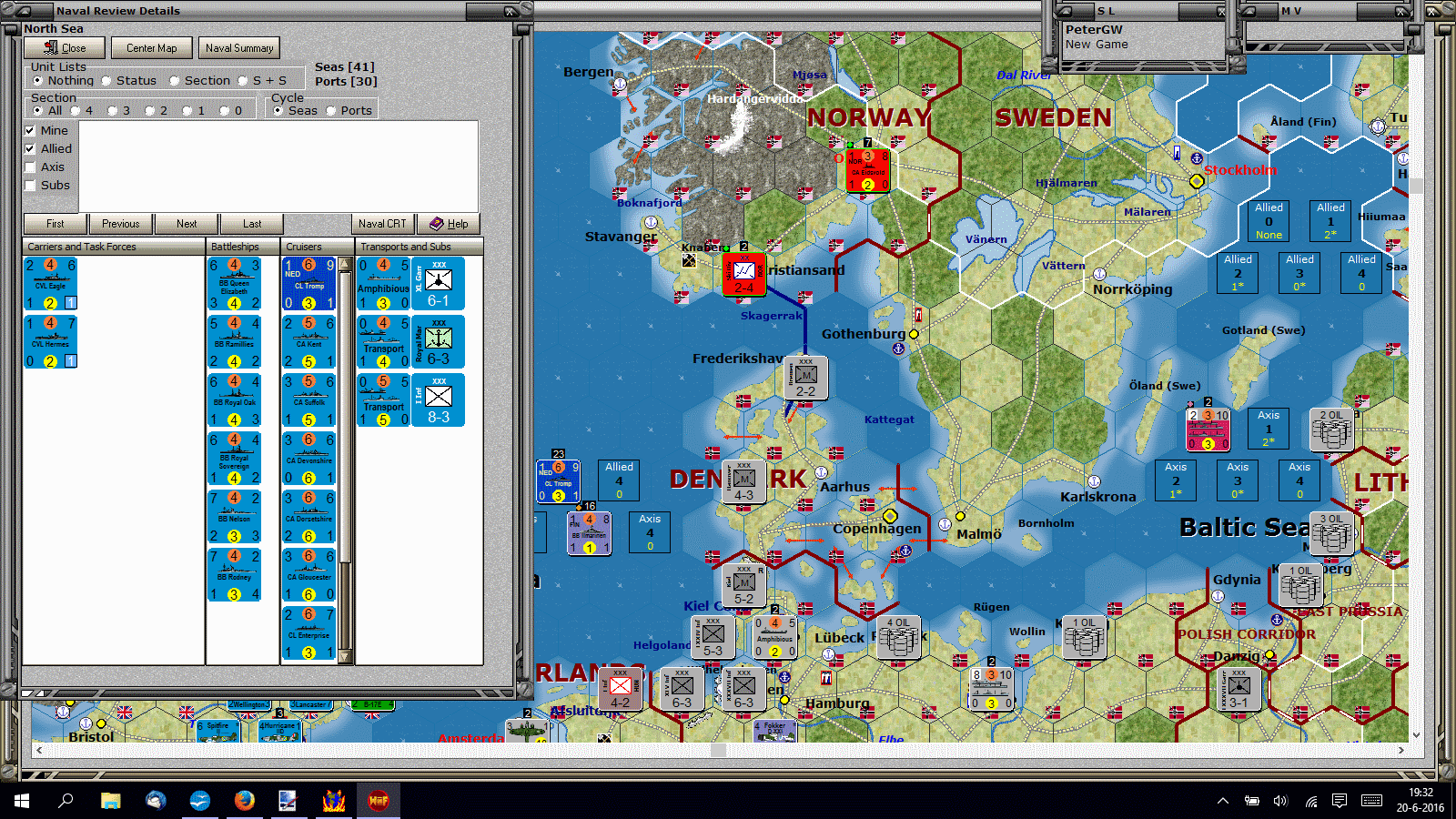Choose section 0 radio button
This screenshot has height=819, width=1456.
point(231,111)
